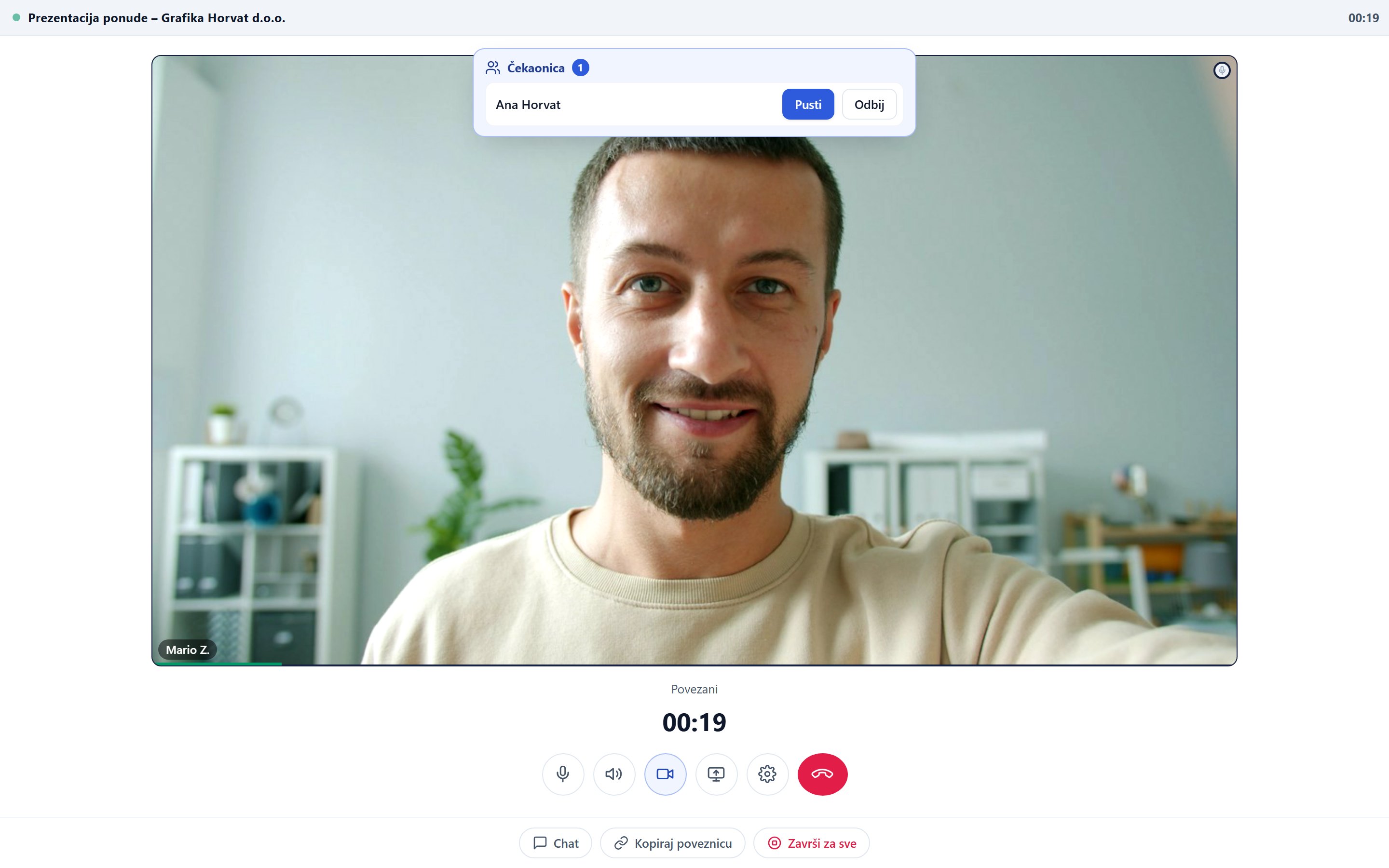Image resolution: width=1389 pixels, height=868 pixels.
Task: Click the Čekaonica people icon
Action: (492, 68)
